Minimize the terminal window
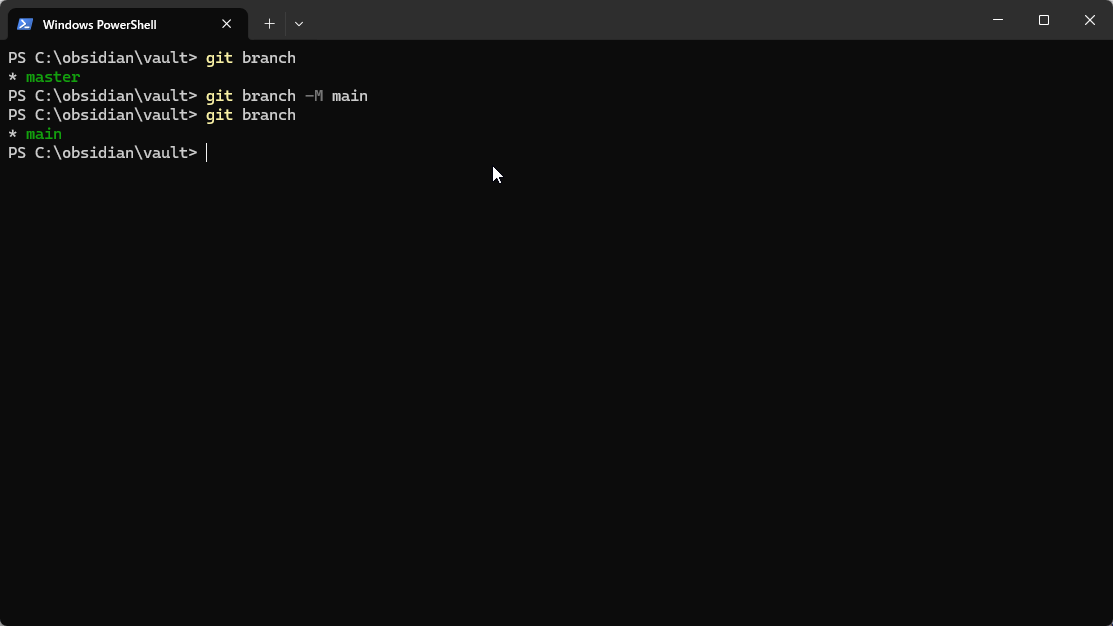 tap(997, 20)
